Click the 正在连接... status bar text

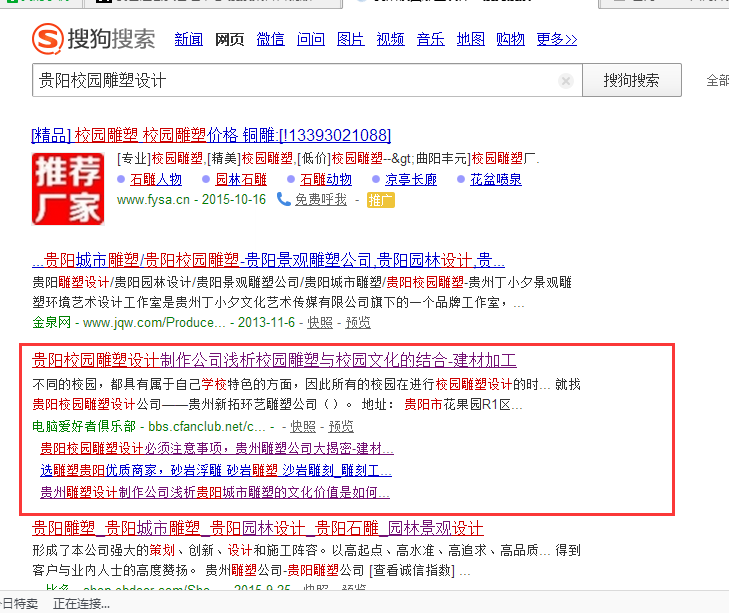click(x=81, y=604)
